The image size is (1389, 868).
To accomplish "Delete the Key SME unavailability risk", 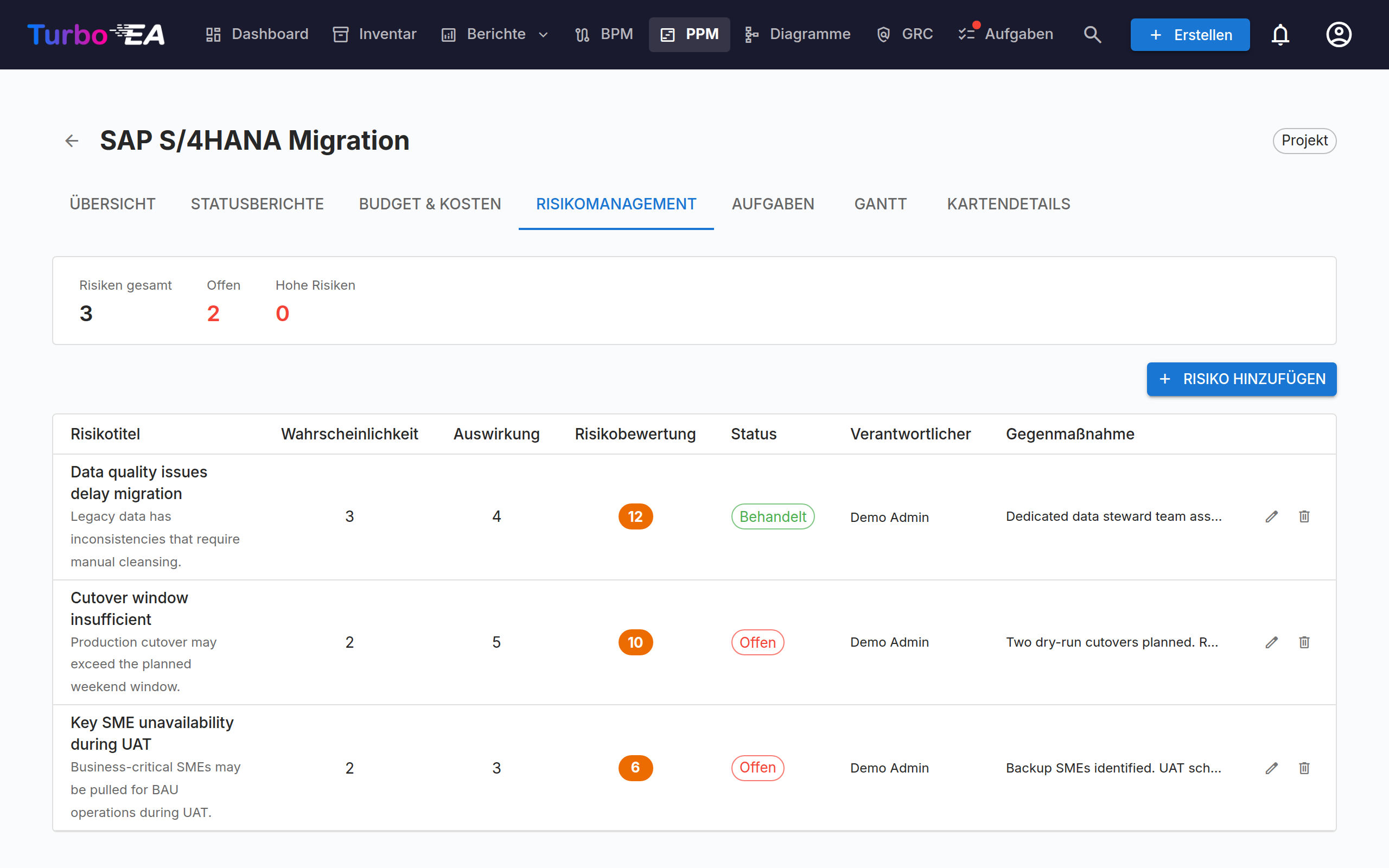I will (1304, 768).
